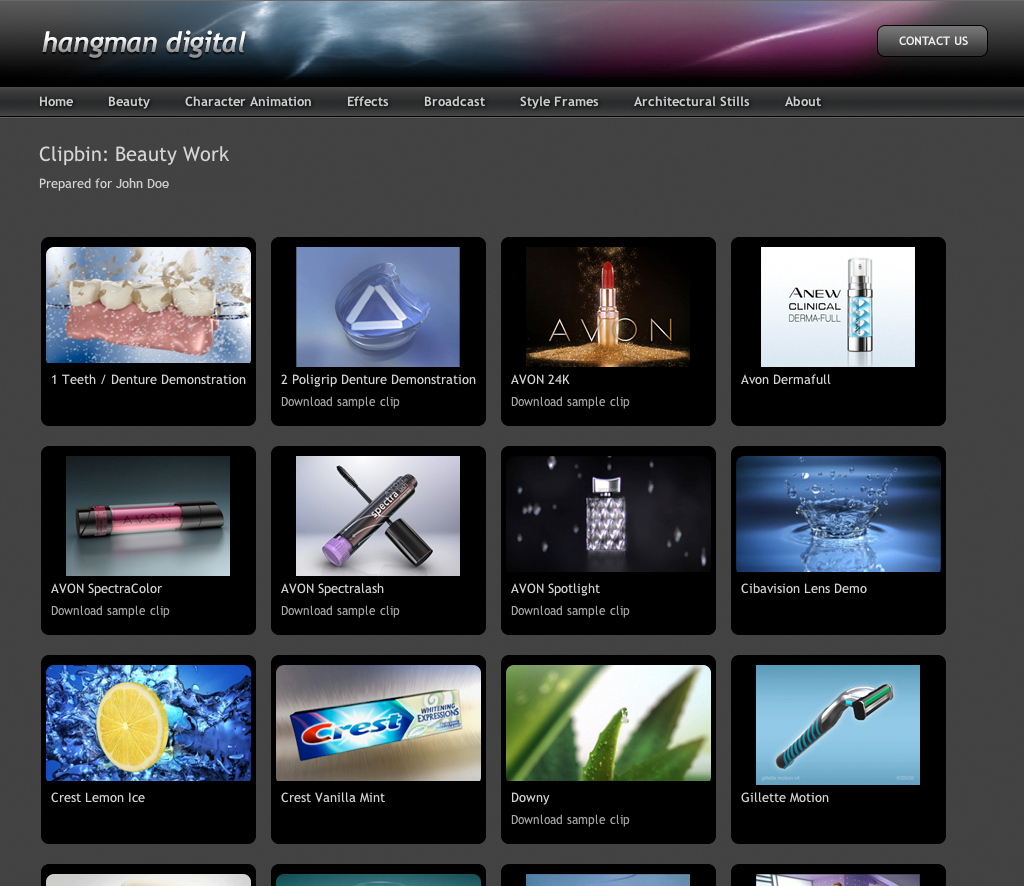This screenshot has width=1024, height=886.
Task: Click the 'AVON Spectralash' title
Action: coord(332,589)
